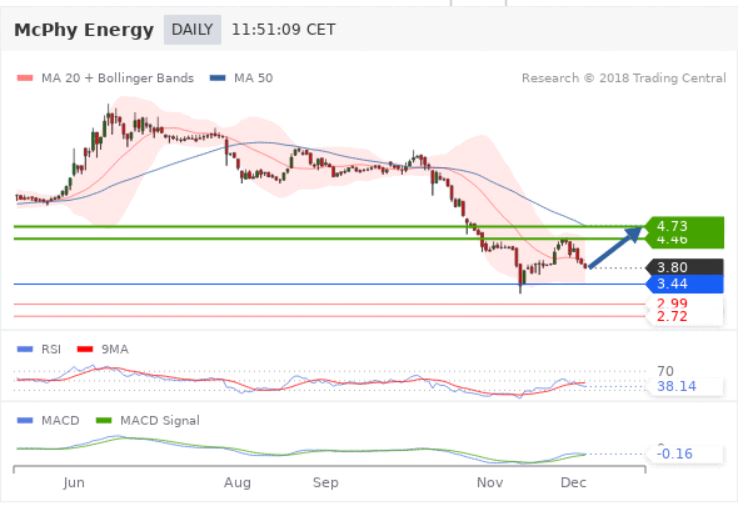The height and width of the screenshot is (519, 748).
Task: Click the MACD legend label
Action: click(60, 420)
